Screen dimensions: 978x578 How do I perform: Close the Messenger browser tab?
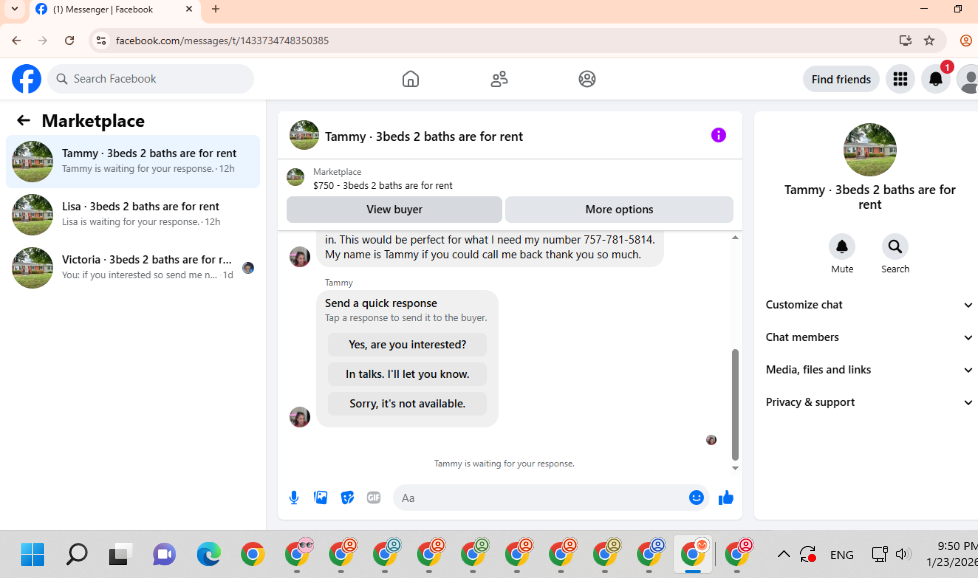[189, 9]
